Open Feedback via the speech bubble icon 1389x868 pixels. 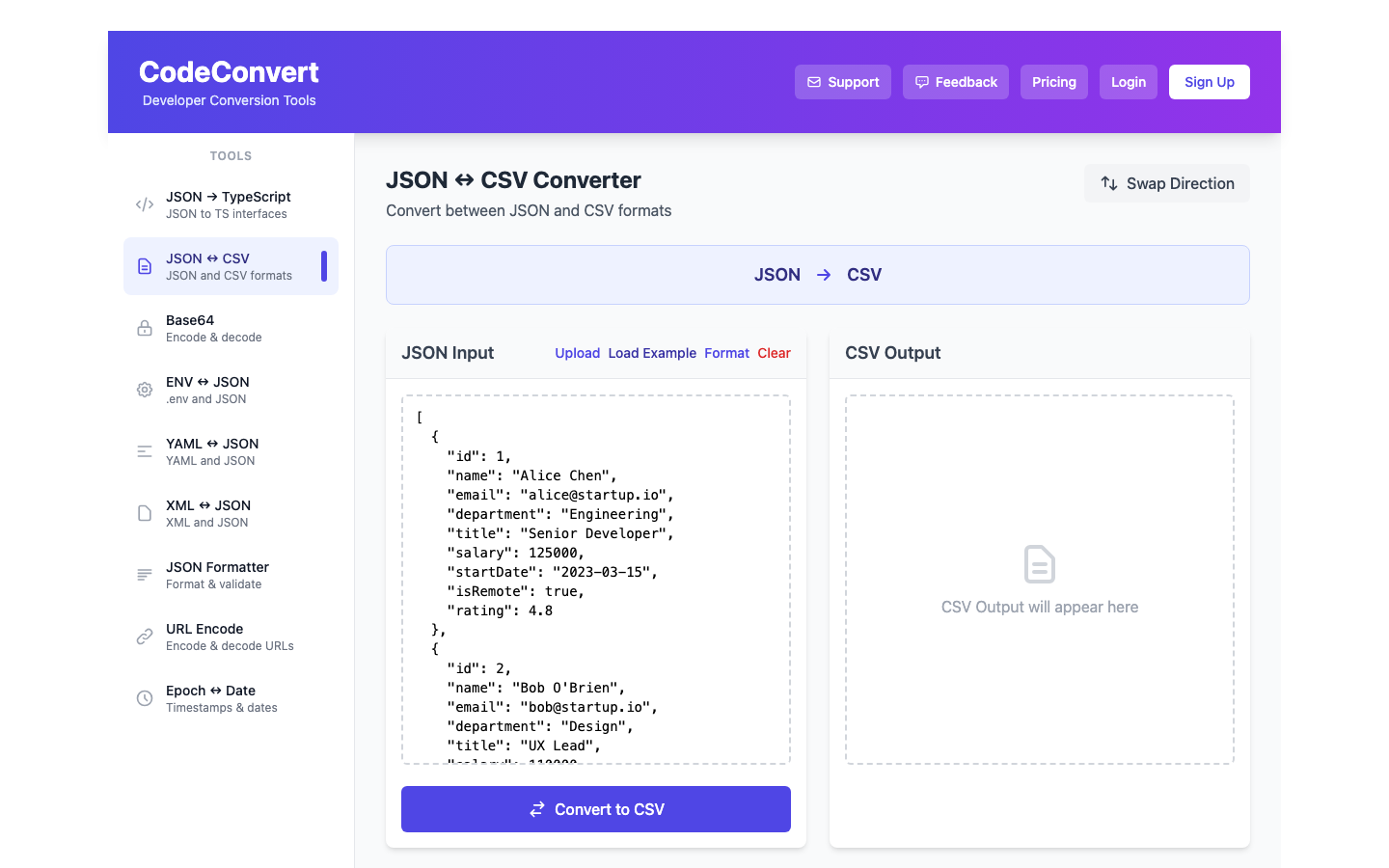click(924, 82)
